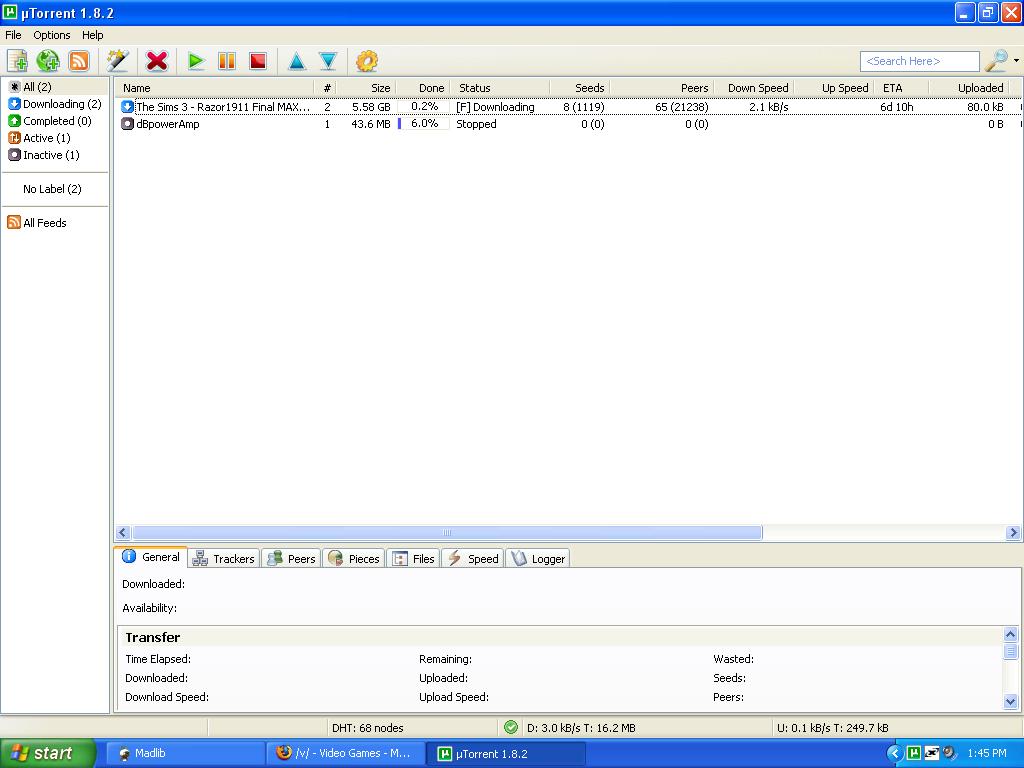Switch to the Trackers tab
Screen dimensions: 1024x768
(224, 559)
